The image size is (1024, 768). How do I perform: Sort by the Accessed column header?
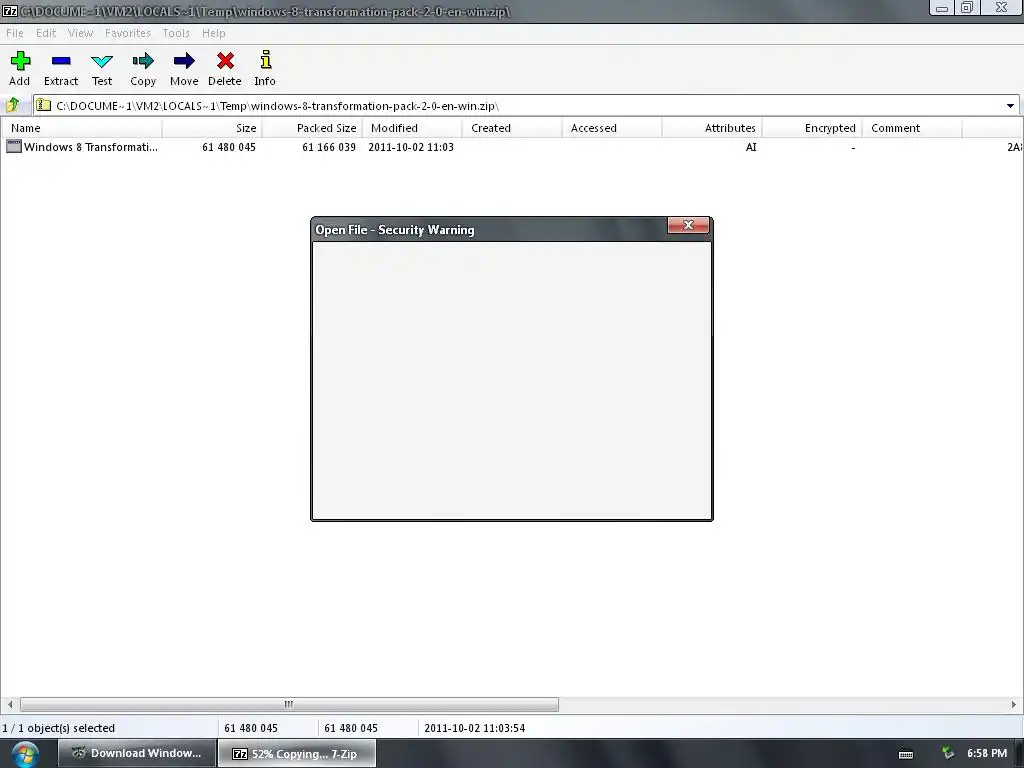(x=612, y=128)
